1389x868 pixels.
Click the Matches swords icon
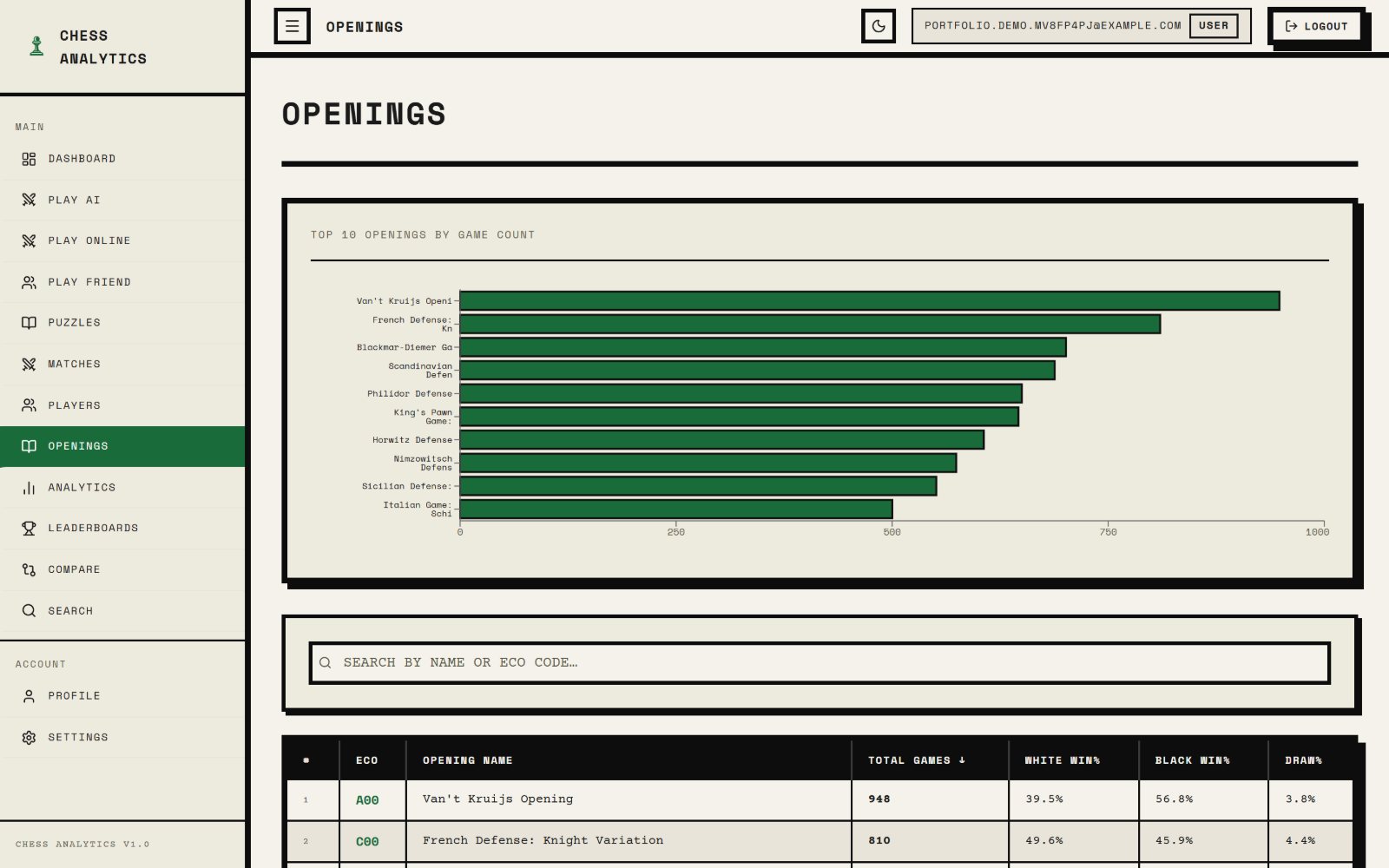(x=29, y=365)
